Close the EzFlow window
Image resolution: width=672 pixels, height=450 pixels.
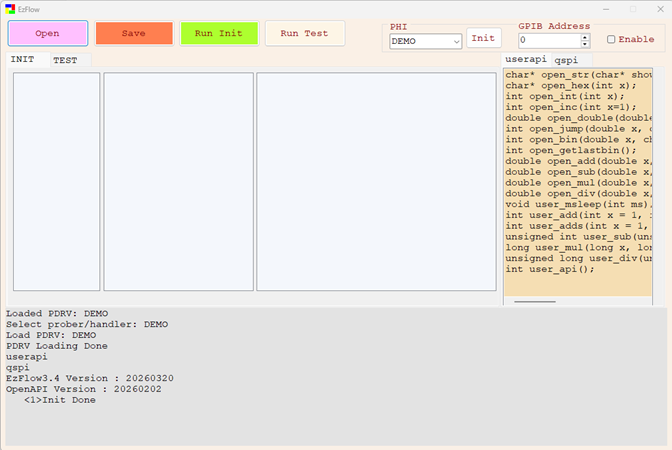tap(660, 9)
